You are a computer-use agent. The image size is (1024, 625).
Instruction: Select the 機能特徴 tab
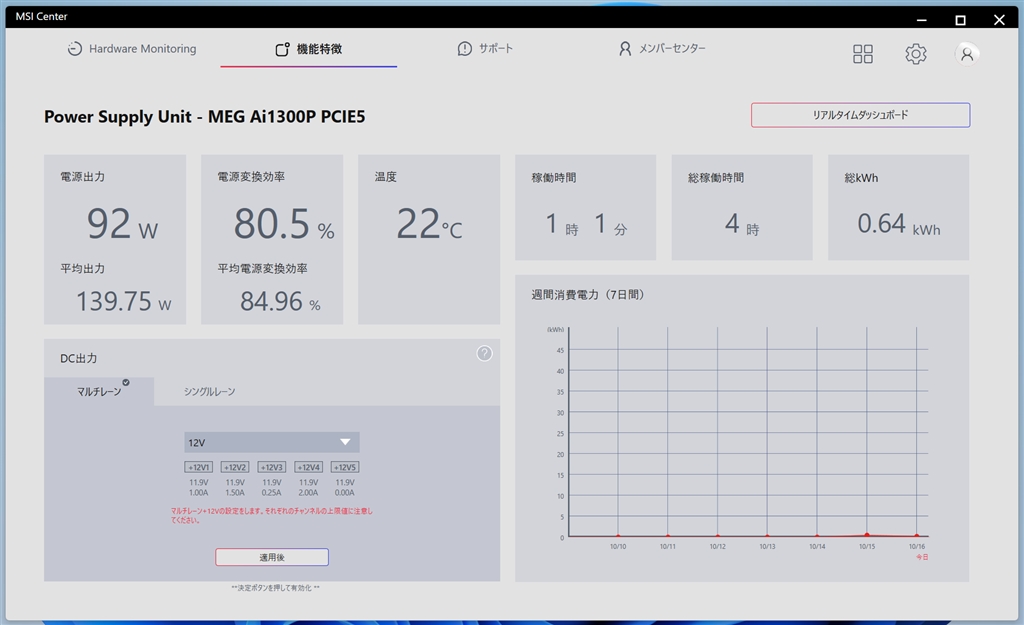[x=308, y=49]
